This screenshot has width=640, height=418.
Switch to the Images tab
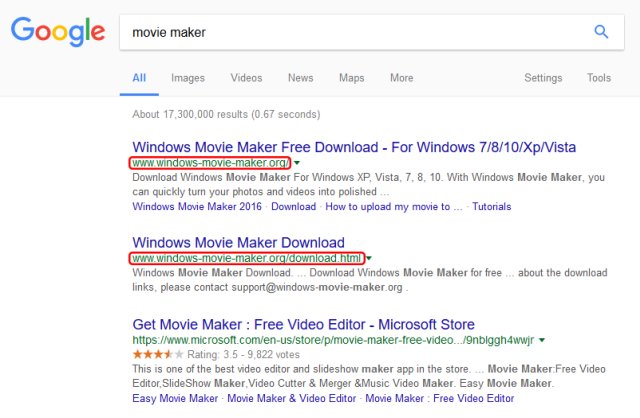tap(187, 78)
